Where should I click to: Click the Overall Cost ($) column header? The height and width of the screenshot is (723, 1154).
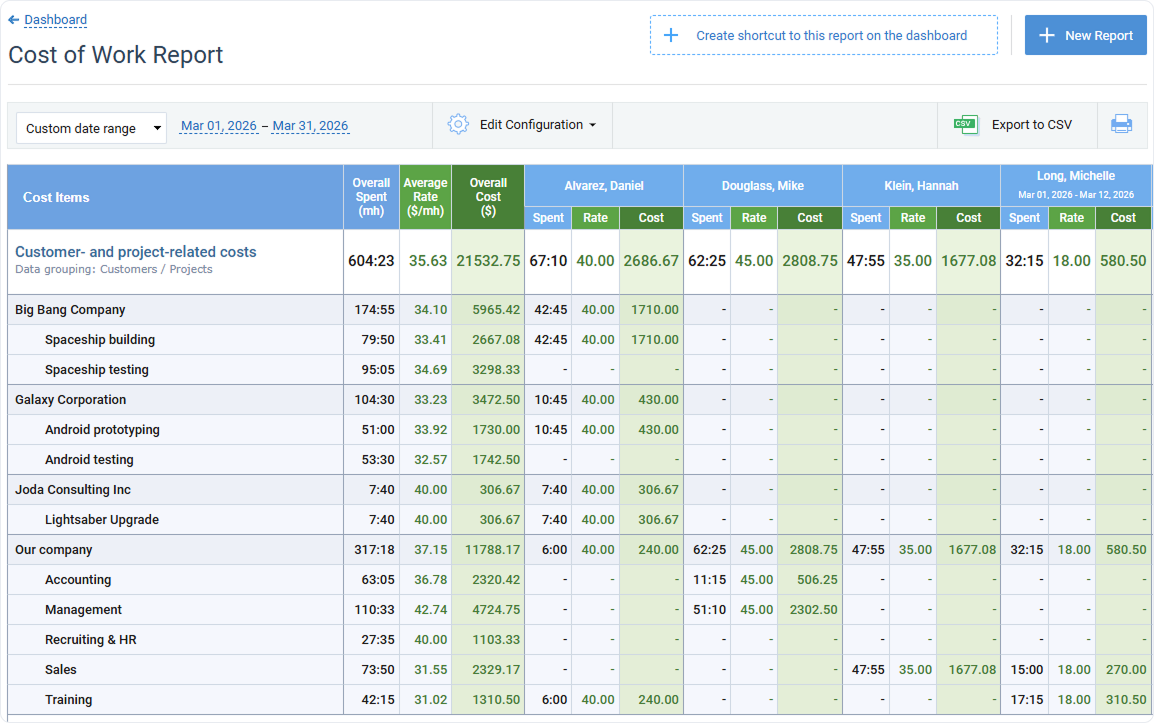click(x=488, y=196)
